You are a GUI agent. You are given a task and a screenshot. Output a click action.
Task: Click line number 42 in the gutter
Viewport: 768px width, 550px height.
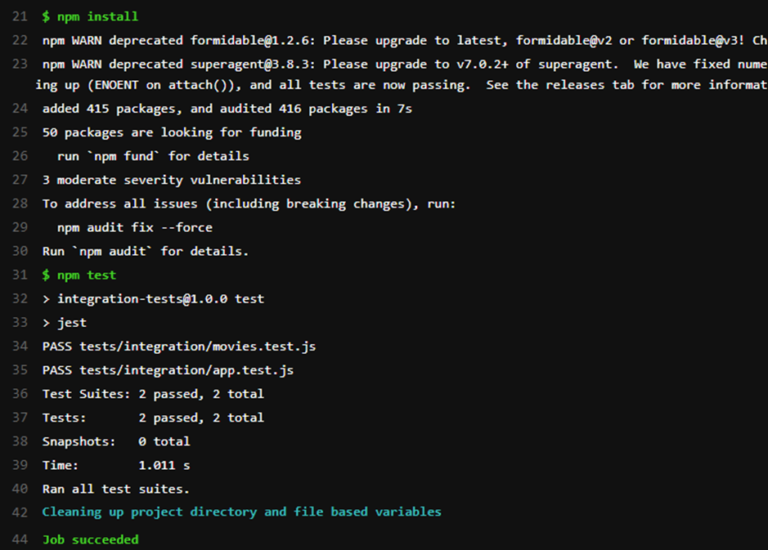point(20,512)
